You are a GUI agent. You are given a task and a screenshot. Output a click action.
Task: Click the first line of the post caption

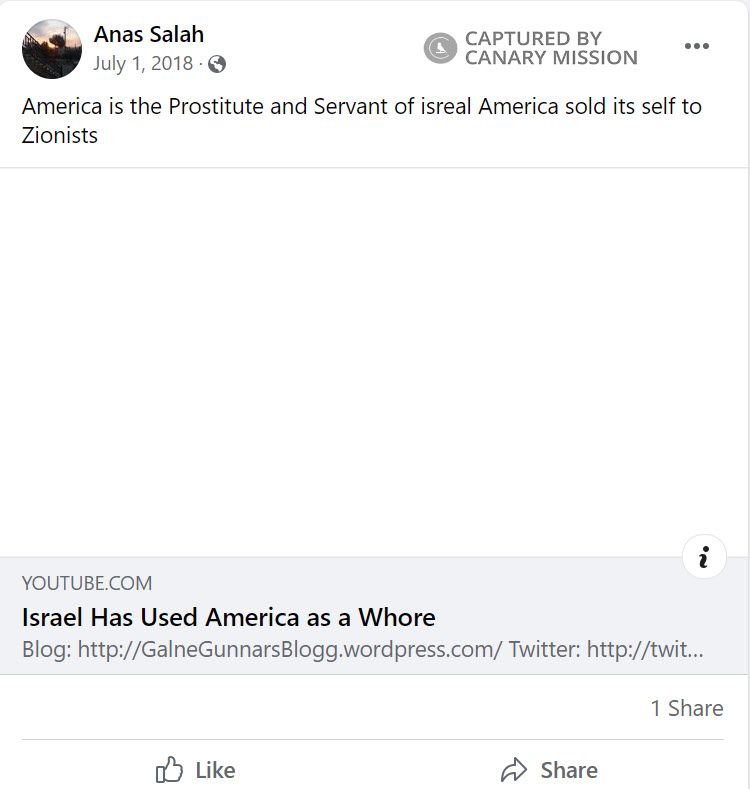point(361,106)
